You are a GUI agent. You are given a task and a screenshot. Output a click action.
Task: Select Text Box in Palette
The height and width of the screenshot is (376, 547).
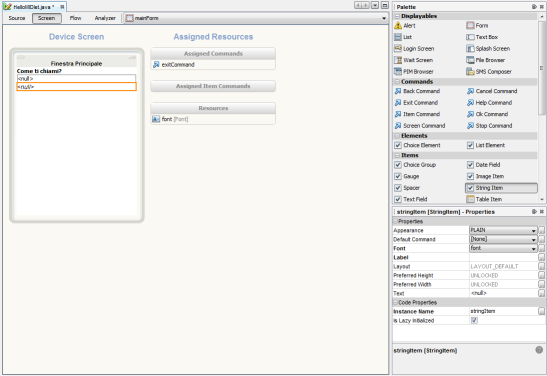click(482, 37)
